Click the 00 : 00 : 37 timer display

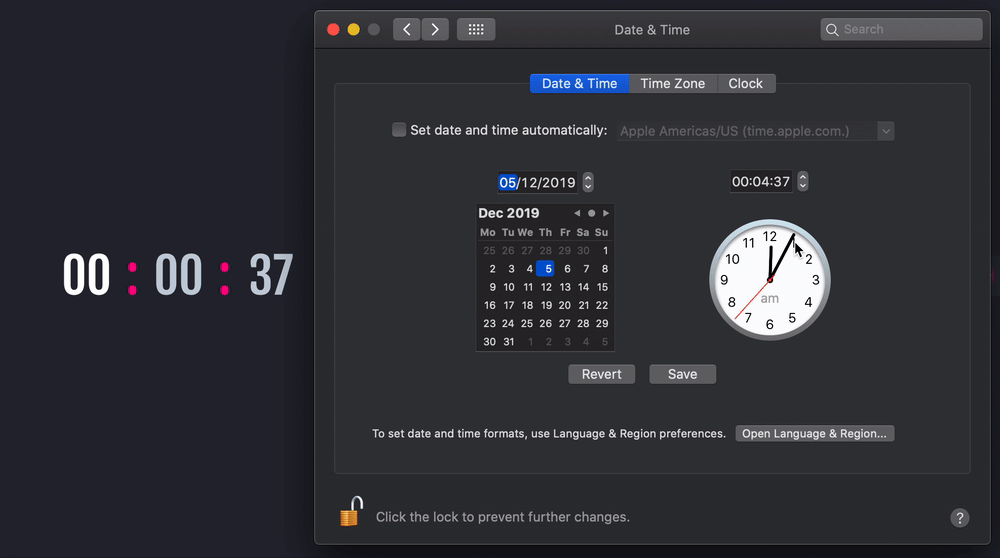(178, 275)
